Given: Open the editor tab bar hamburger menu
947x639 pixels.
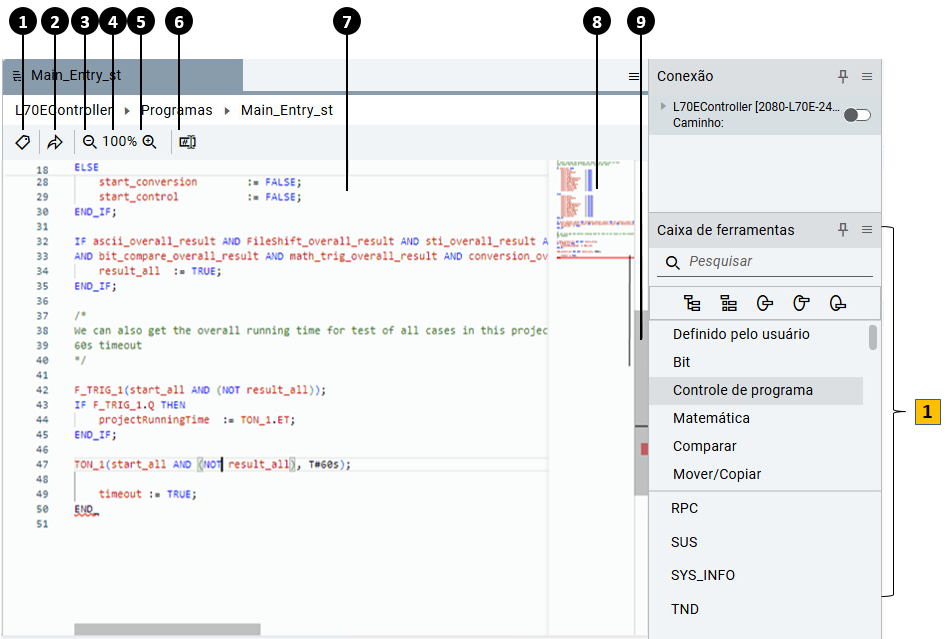Looking at the screenshot, I should 634,76.
